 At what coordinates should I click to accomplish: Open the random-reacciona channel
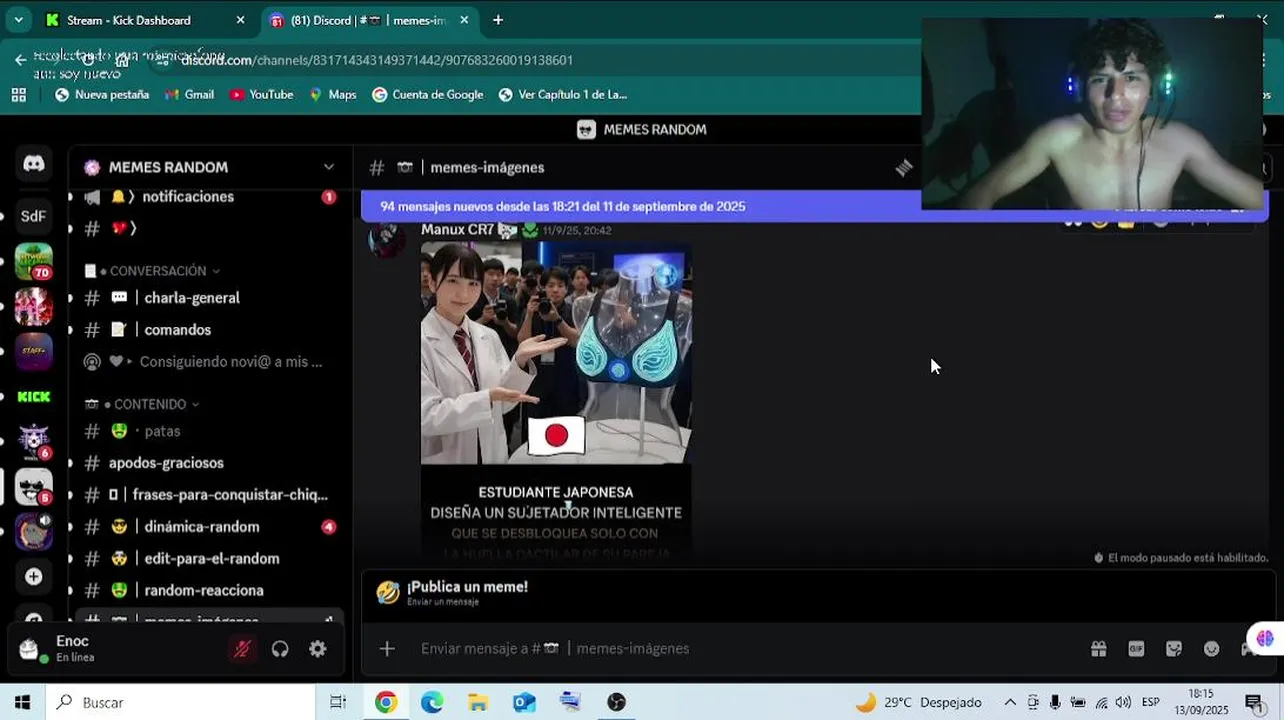point(207,591)
